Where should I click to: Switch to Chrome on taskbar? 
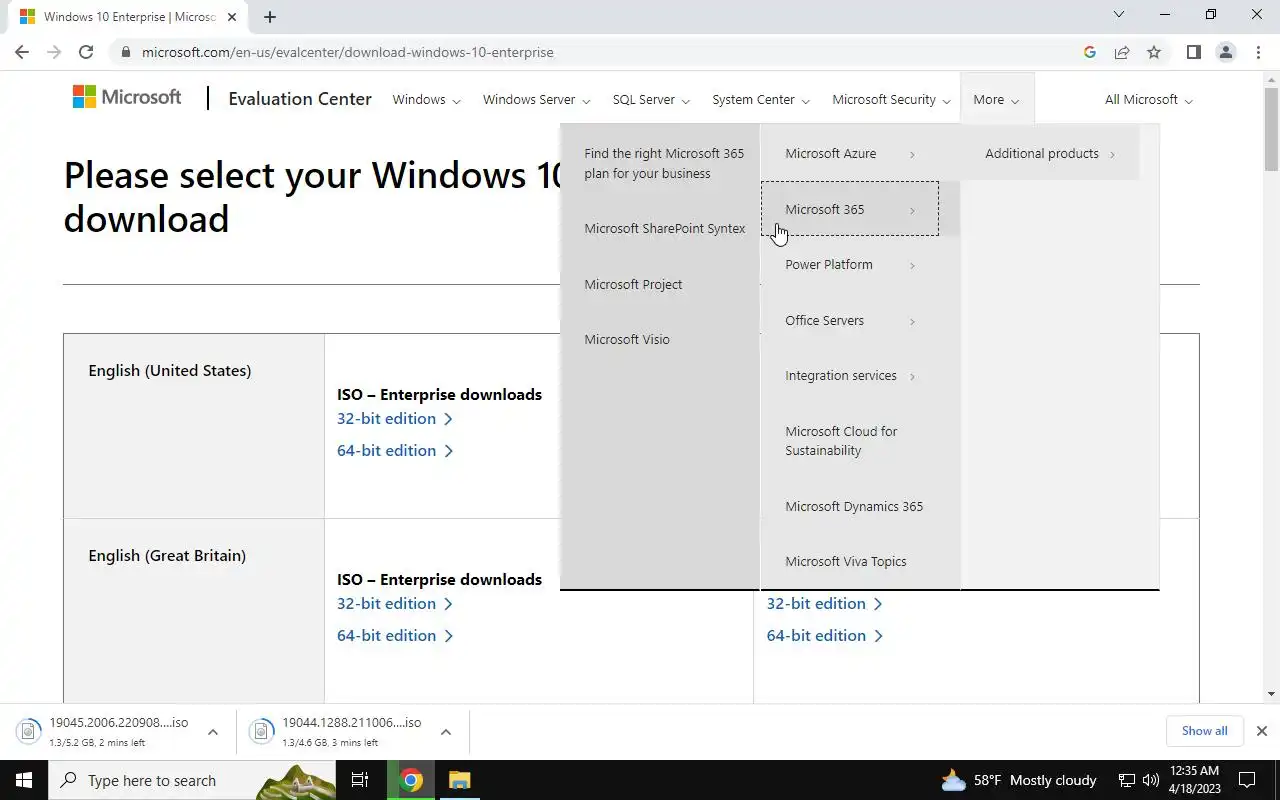[x=411, y=780]
